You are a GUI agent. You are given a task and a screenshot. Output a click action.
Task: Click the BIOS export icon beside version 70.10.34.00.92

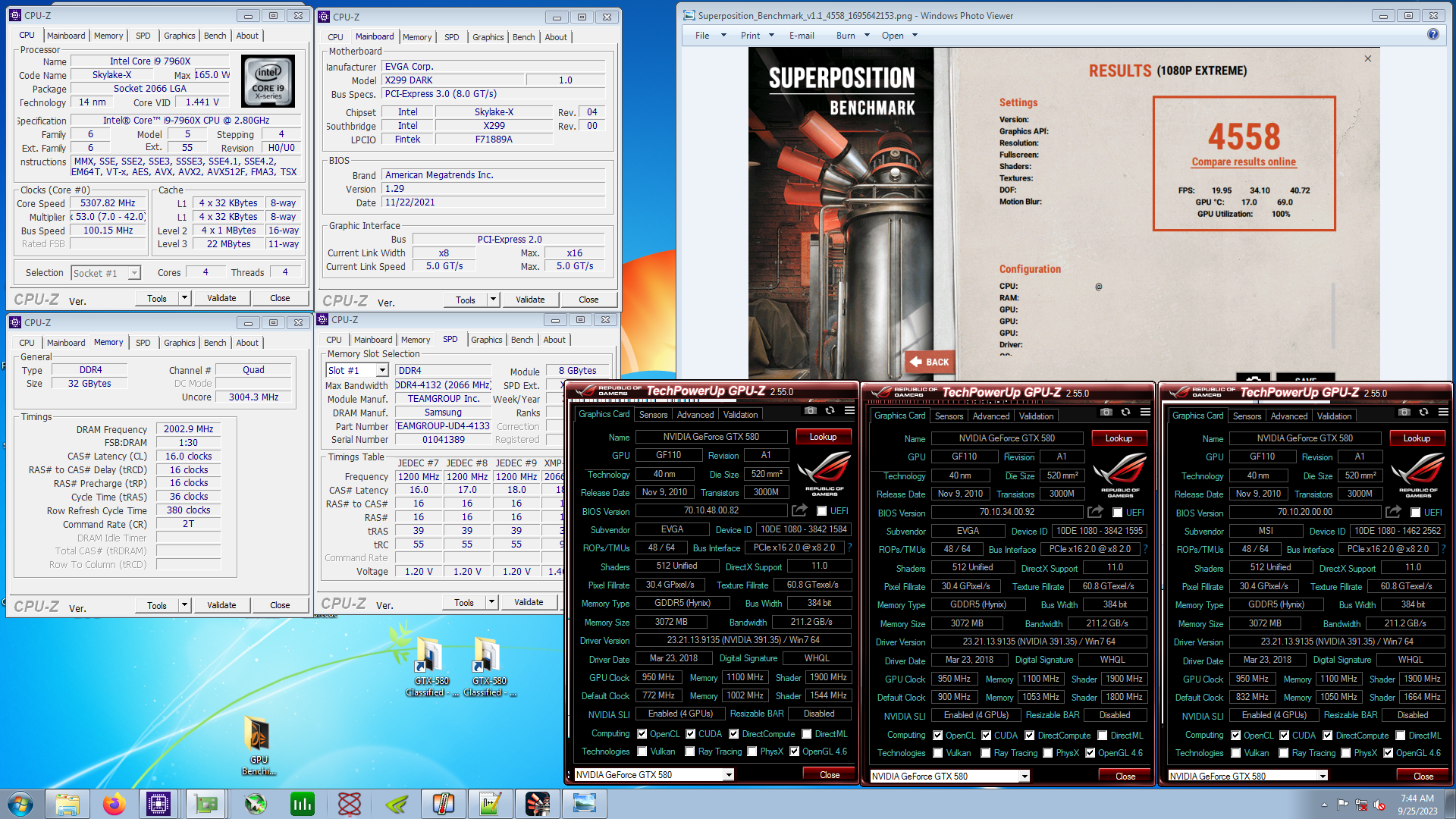pos(1095,512)
